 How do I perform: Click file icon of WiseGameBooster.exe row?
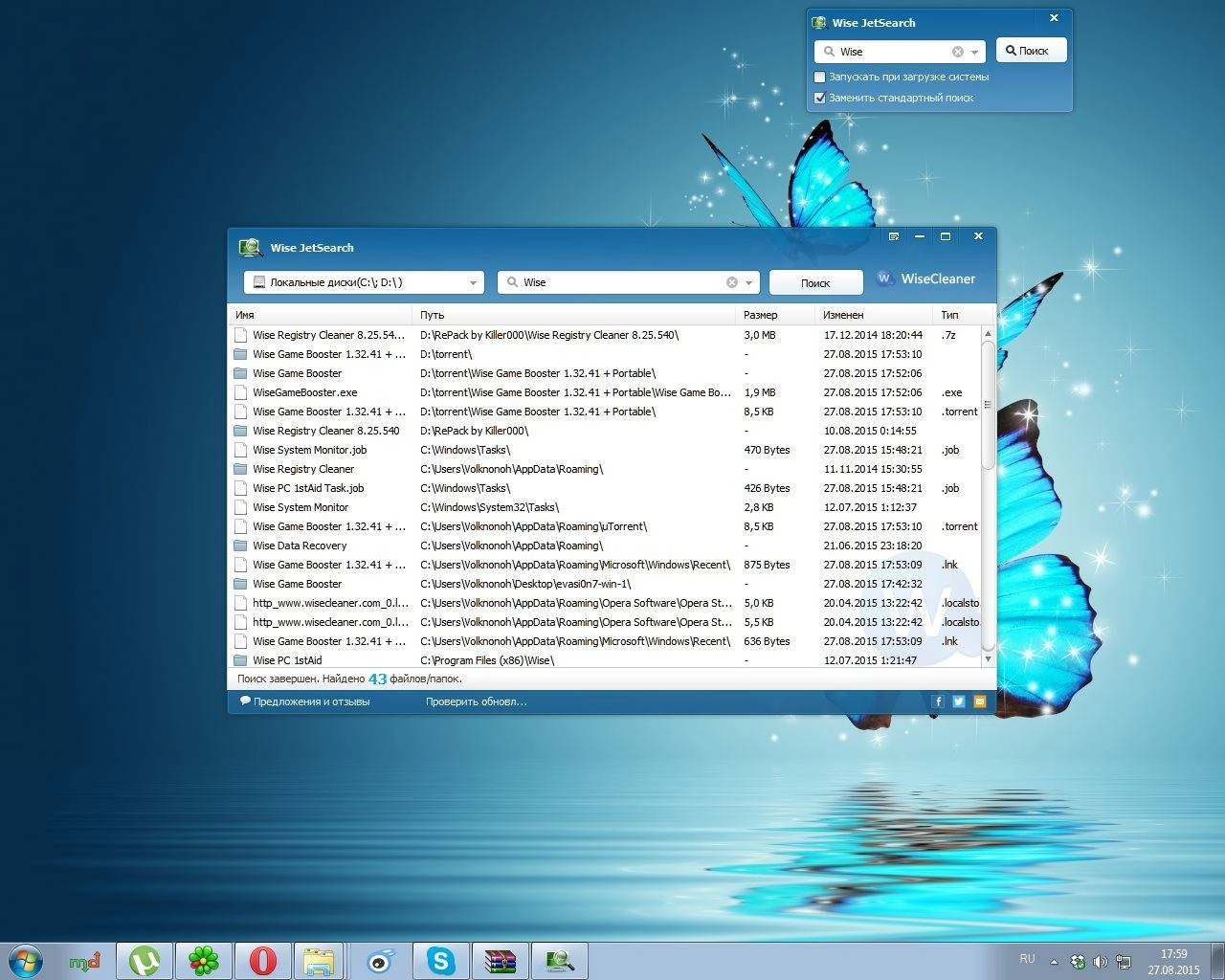[240, 392]
